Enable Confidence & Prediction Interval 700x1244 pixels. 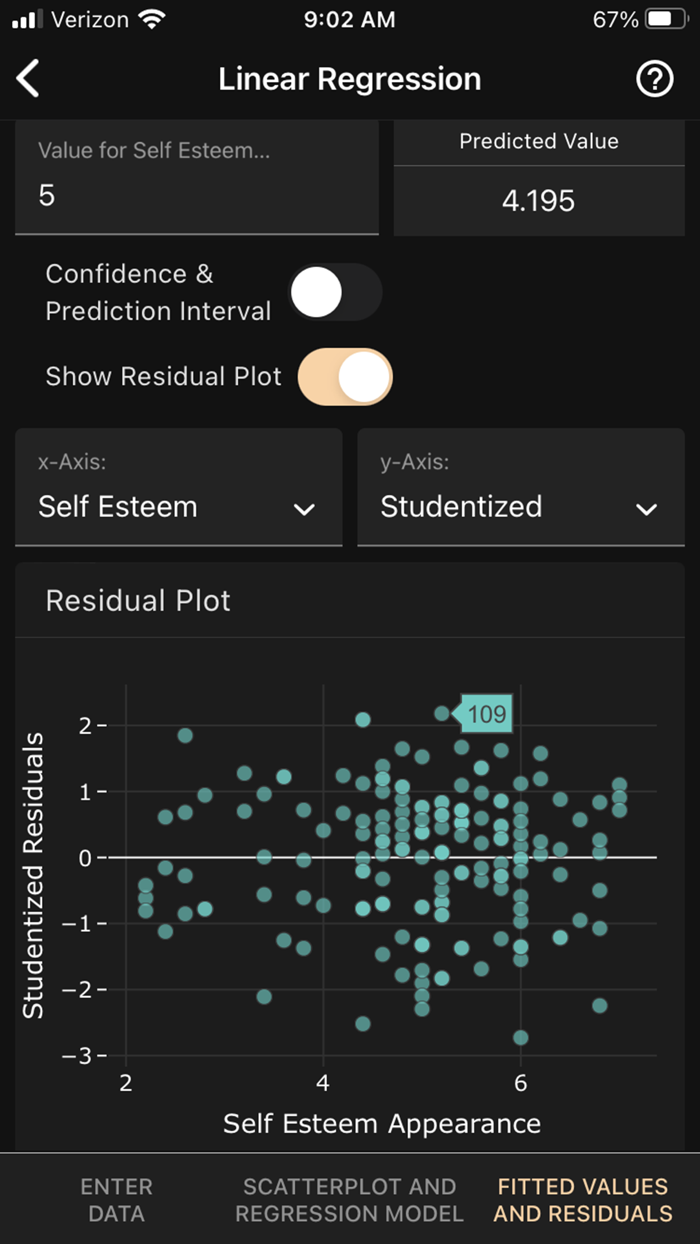tap(336, 291)
